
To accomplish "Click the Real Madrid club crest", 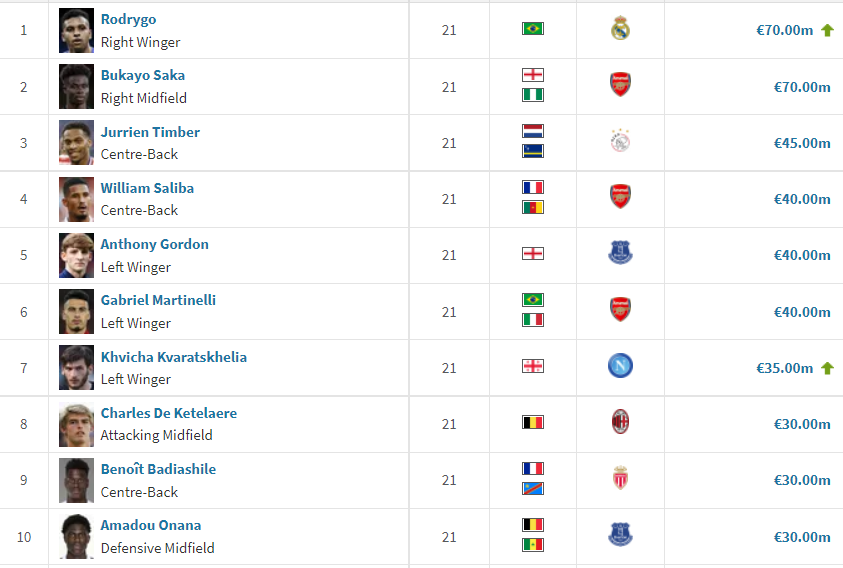I will coord(620,28).
